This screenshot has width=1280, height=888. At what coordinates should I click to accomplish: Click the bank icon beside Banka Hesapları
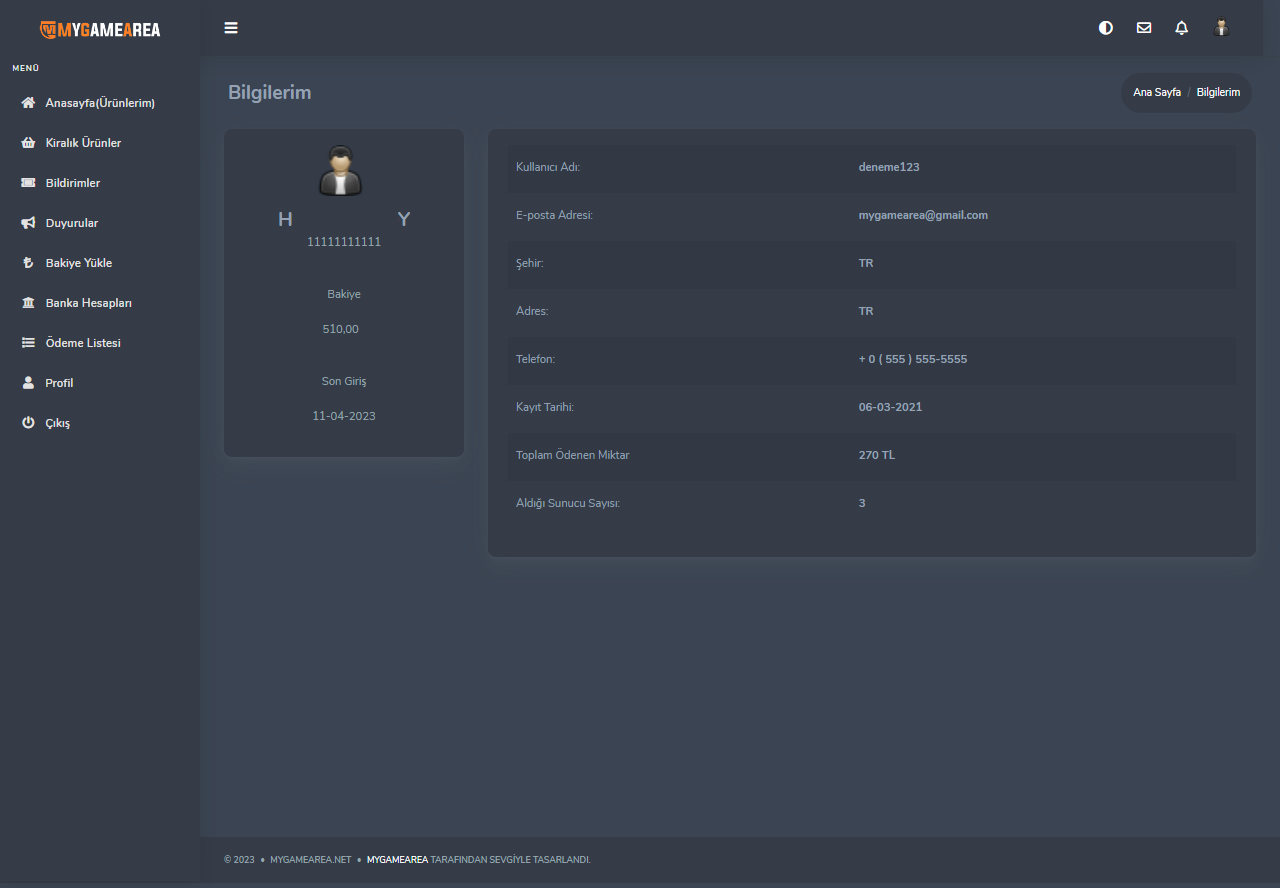coord(28,303)
